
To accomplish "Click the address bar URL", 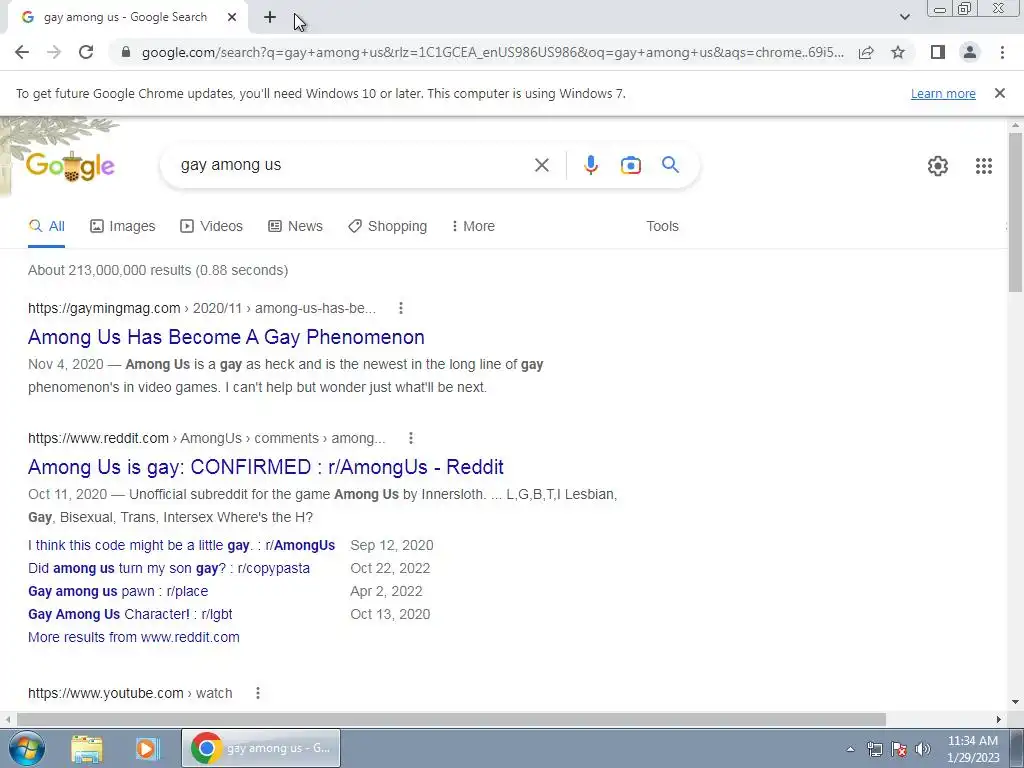I will click(493, 52).
